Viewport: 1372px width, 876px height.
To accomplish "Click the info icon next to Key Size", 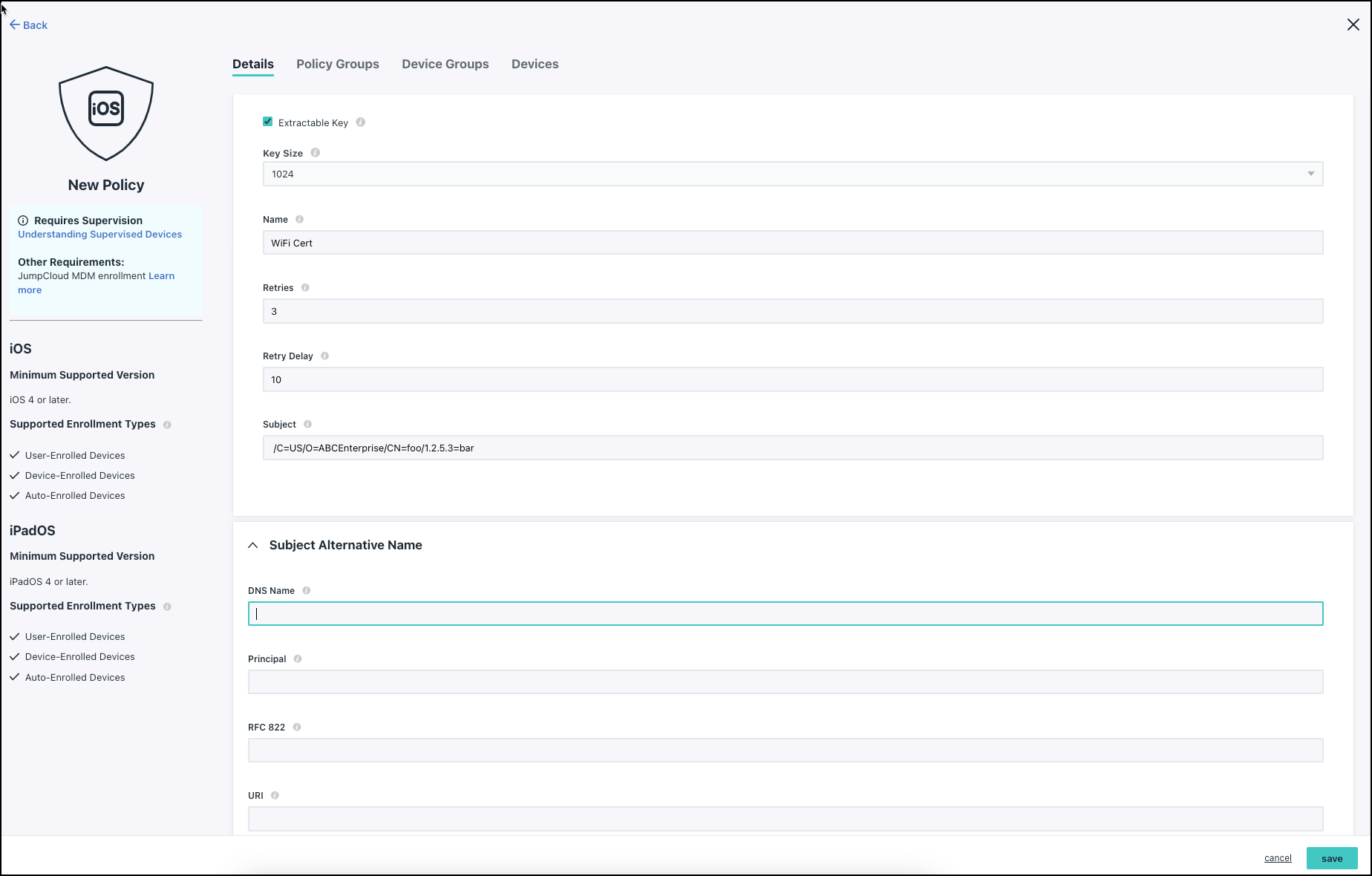I will tap(316, 153).
